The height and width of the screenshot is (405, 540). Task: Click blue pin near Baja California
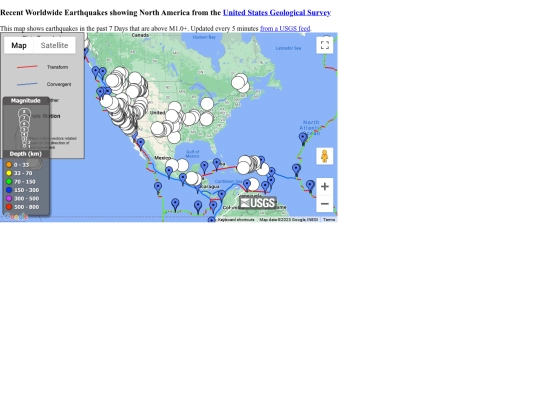[141, 144]
